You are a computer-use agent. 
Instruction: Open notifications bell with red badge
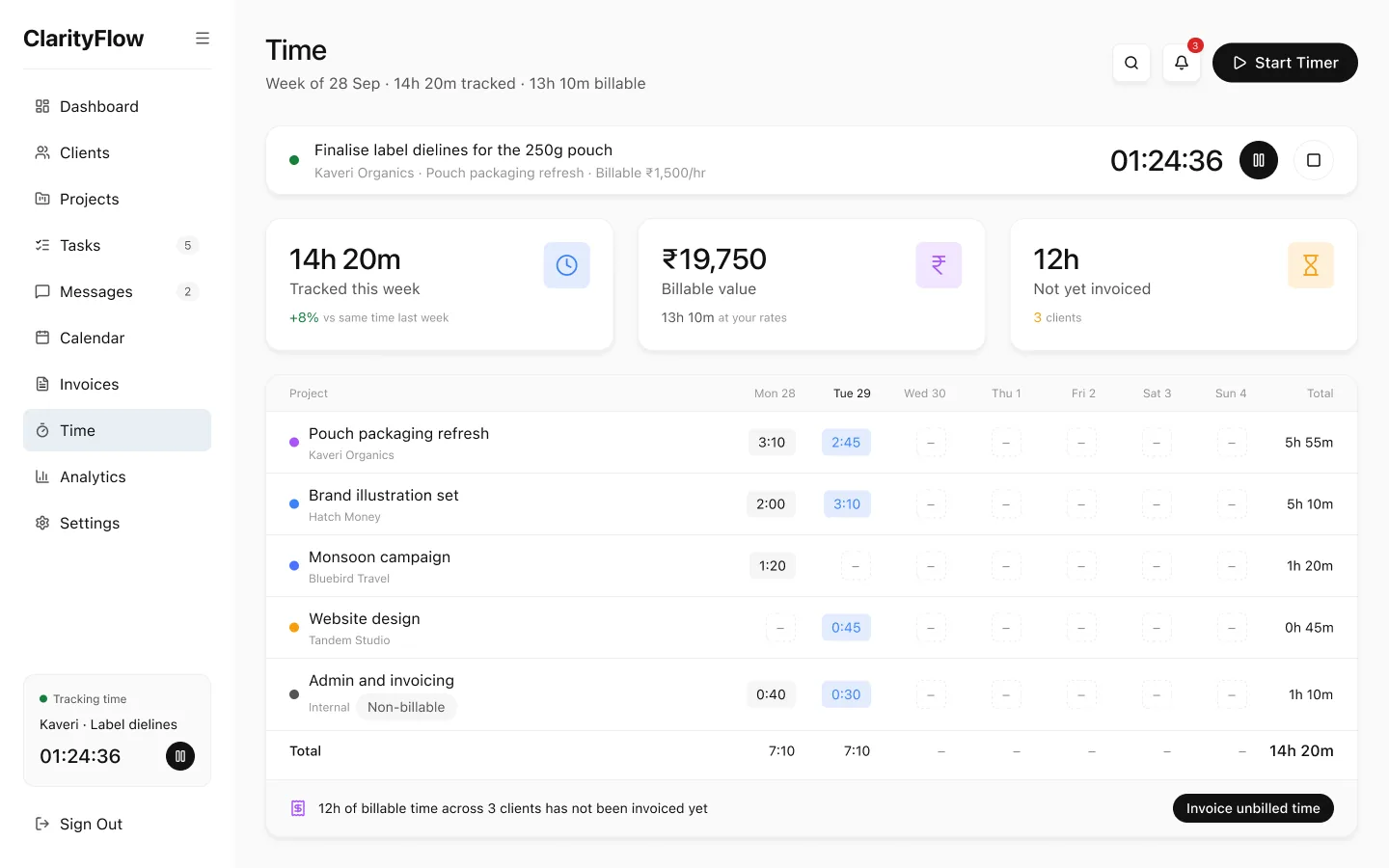tap(1182, 63)
